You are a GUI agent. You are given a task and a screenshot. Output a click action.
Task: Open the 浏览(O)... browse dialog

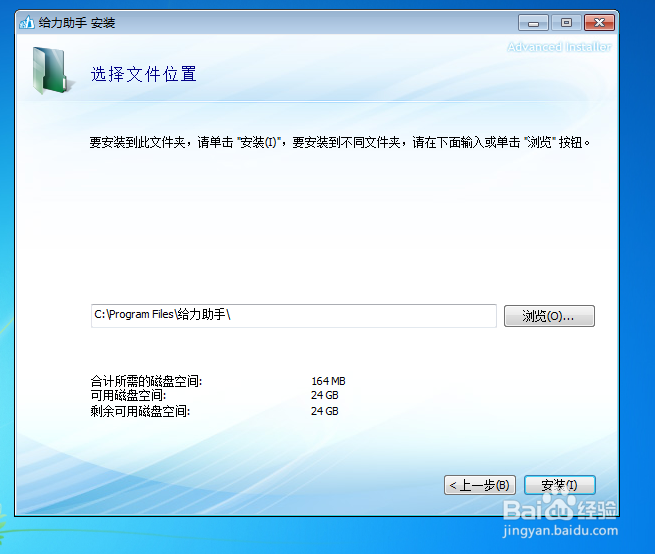click(x=549, y=316)
